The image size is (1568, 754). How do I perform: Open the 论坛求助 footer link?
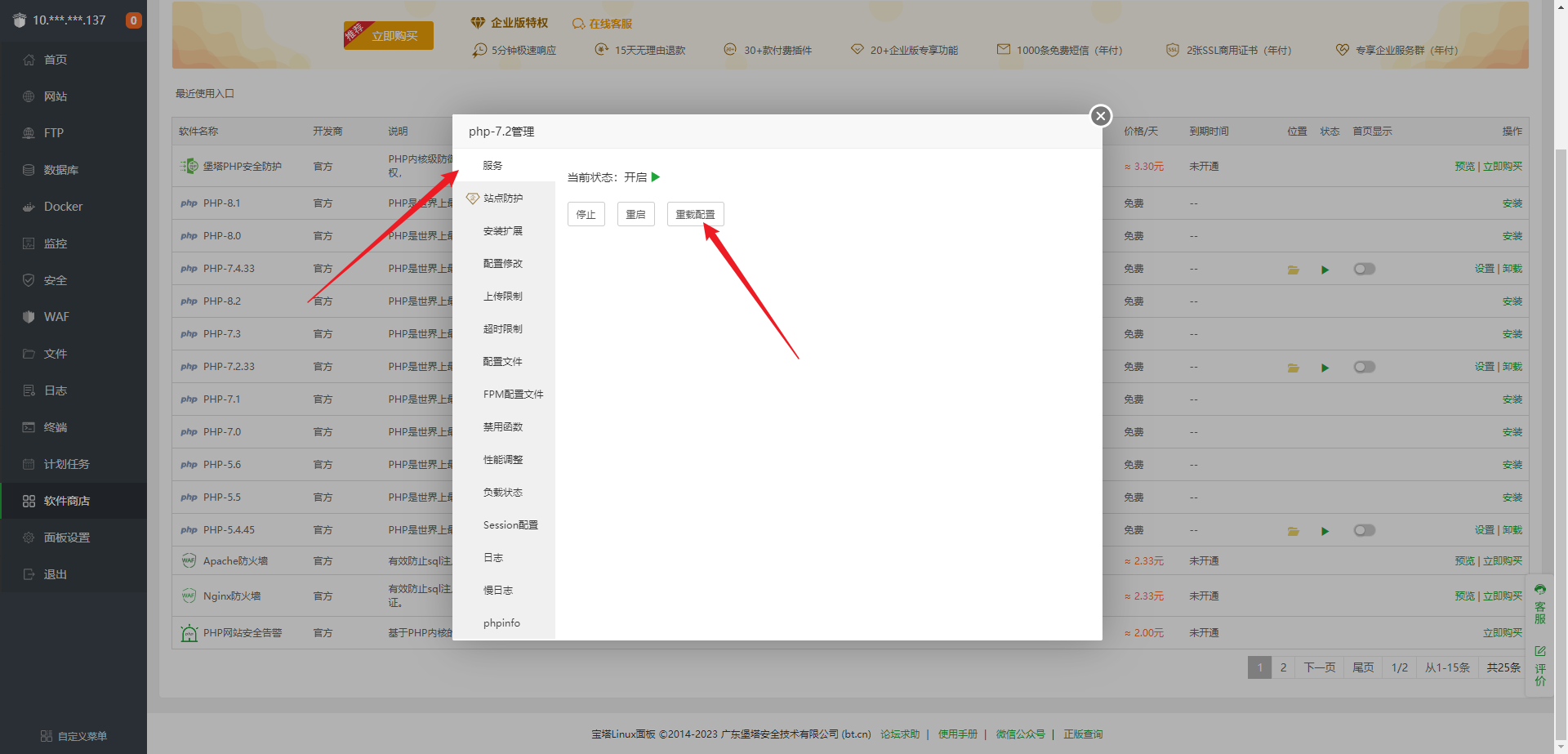pyautogui.click(x=900, y=734)
